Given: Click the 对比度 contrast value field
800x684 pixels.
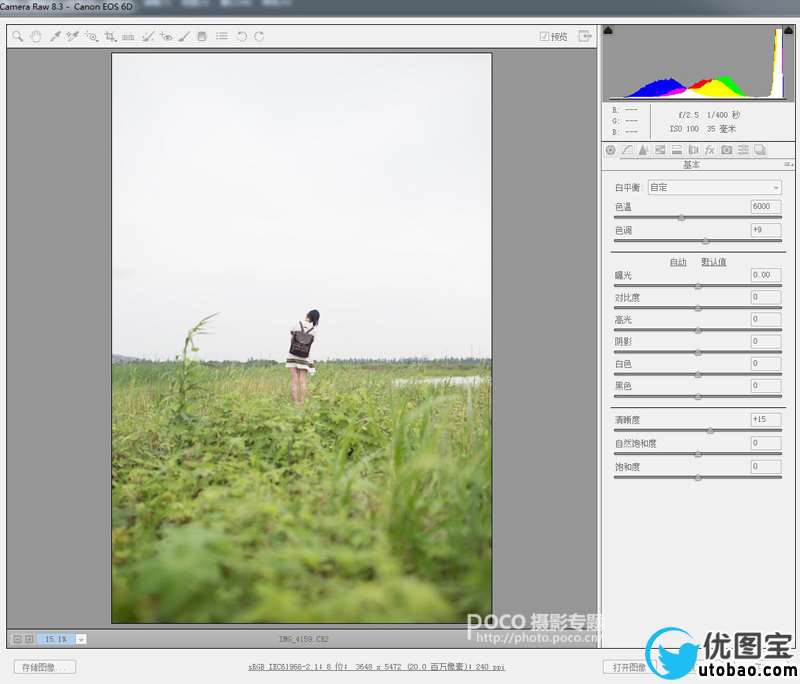Looking at the screenshot, I should coord(765,297).
